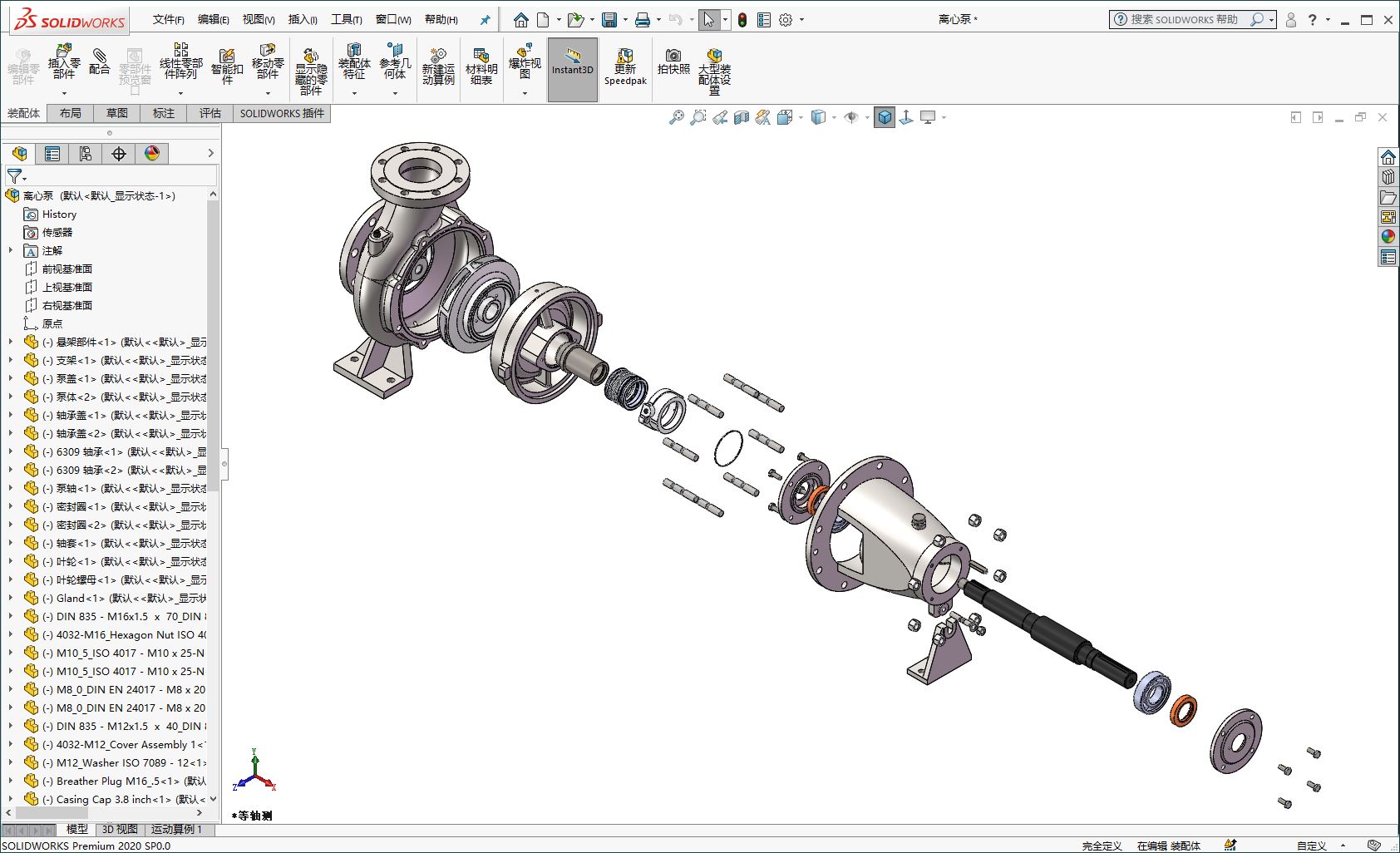Click the Zoom to Fit view icon

[x=677, y=117]
